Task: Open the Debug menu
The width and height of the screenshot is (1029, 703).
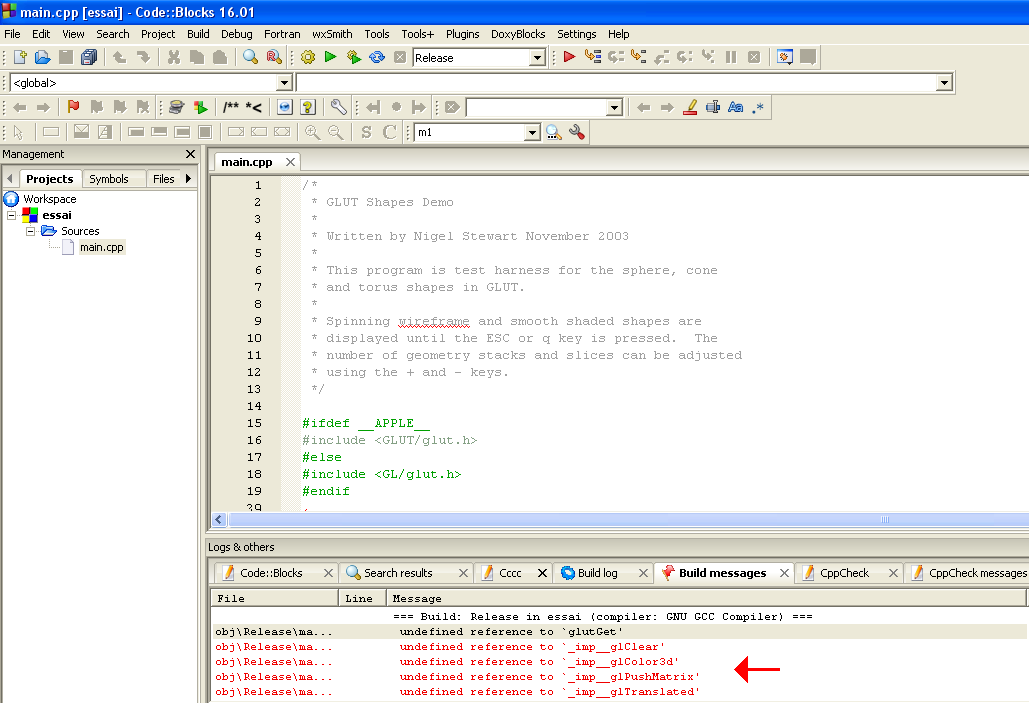Action: (236, 34)
